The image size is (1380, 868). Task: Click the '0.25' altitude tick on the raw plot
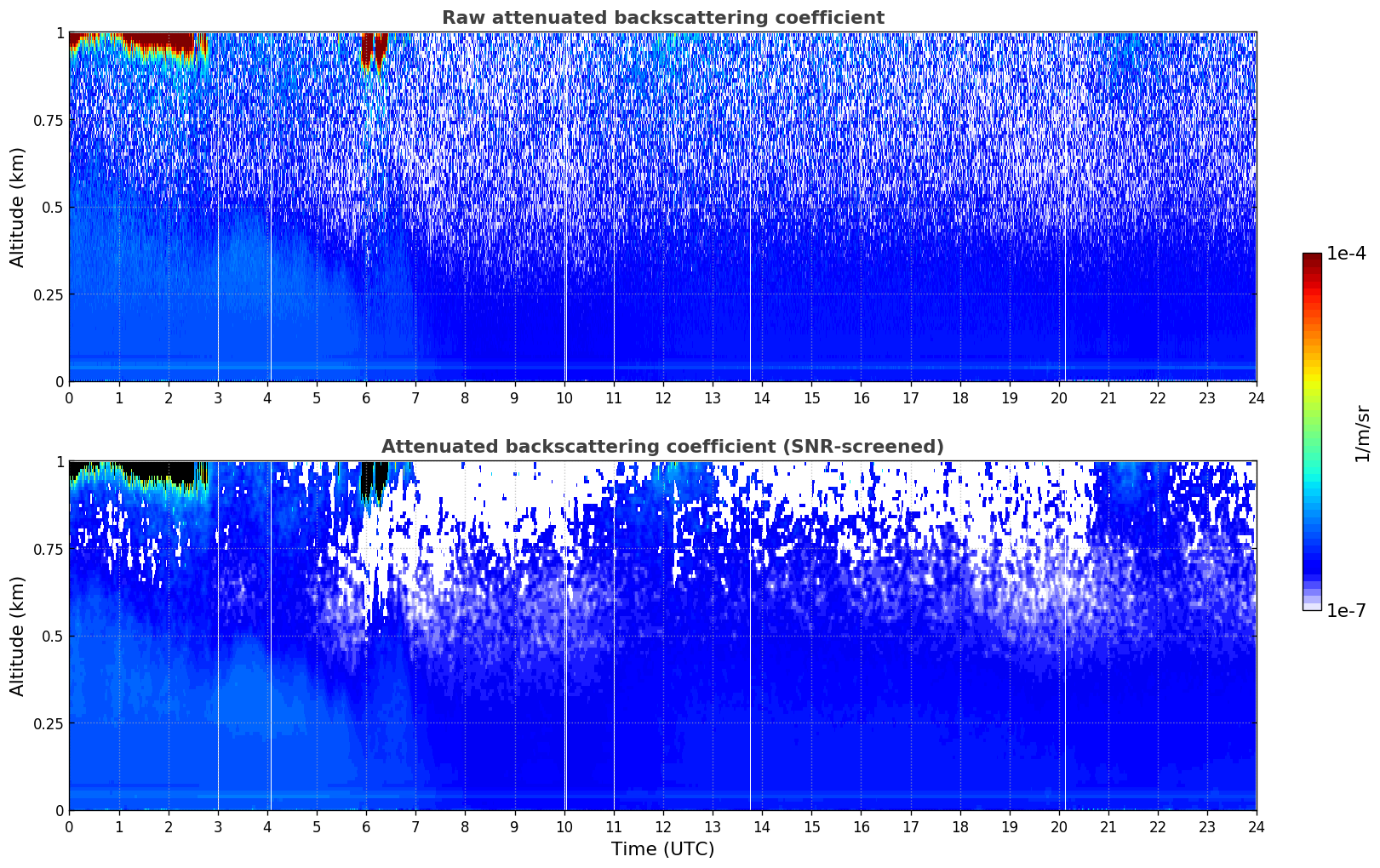[49, 294]
